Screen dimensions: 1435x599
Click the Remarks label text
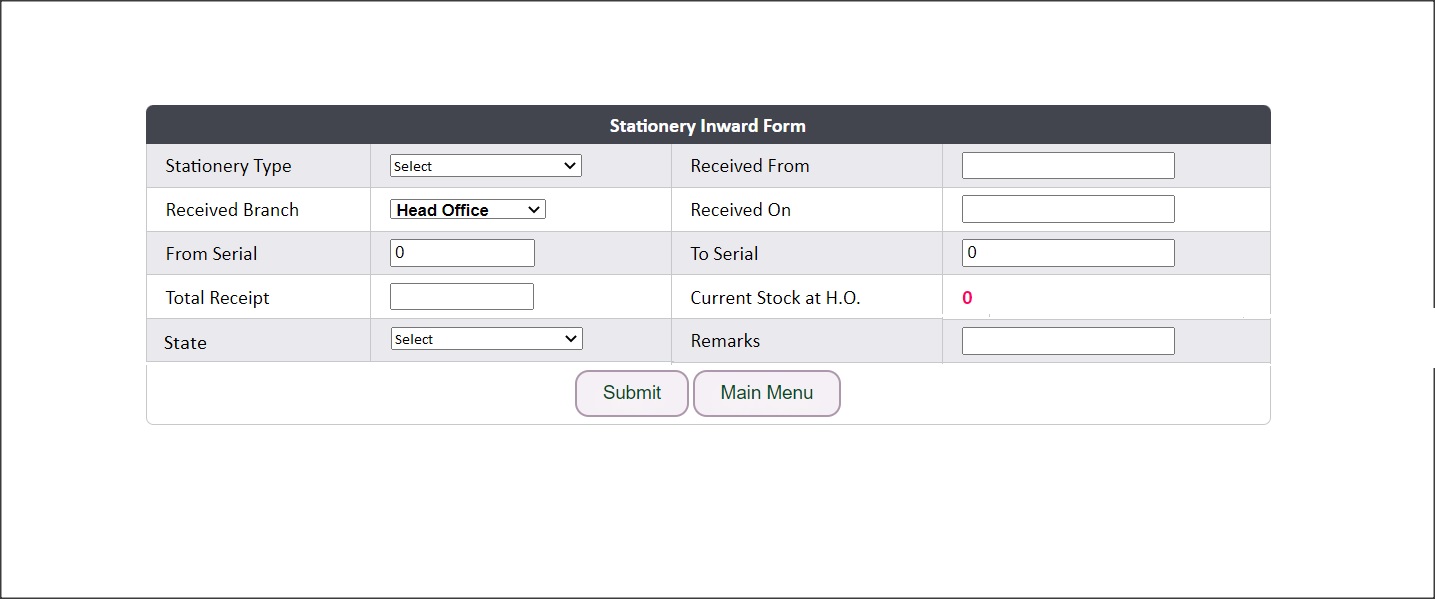(725, 341)
